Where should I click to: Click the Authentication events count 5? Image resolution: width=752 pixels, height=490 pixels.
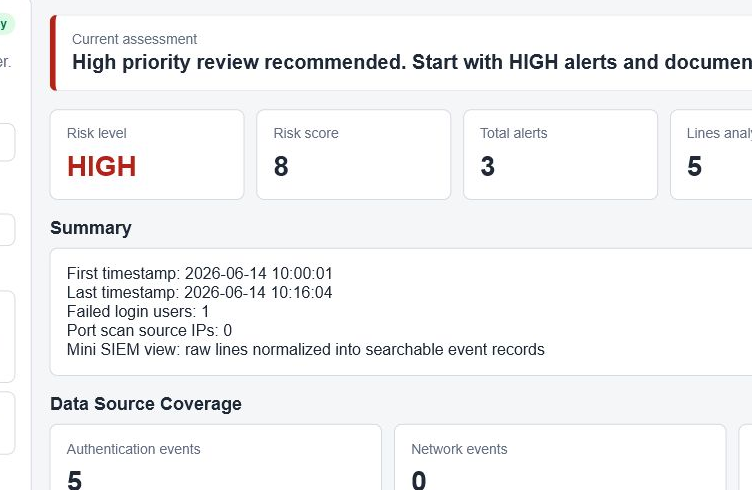75,480
